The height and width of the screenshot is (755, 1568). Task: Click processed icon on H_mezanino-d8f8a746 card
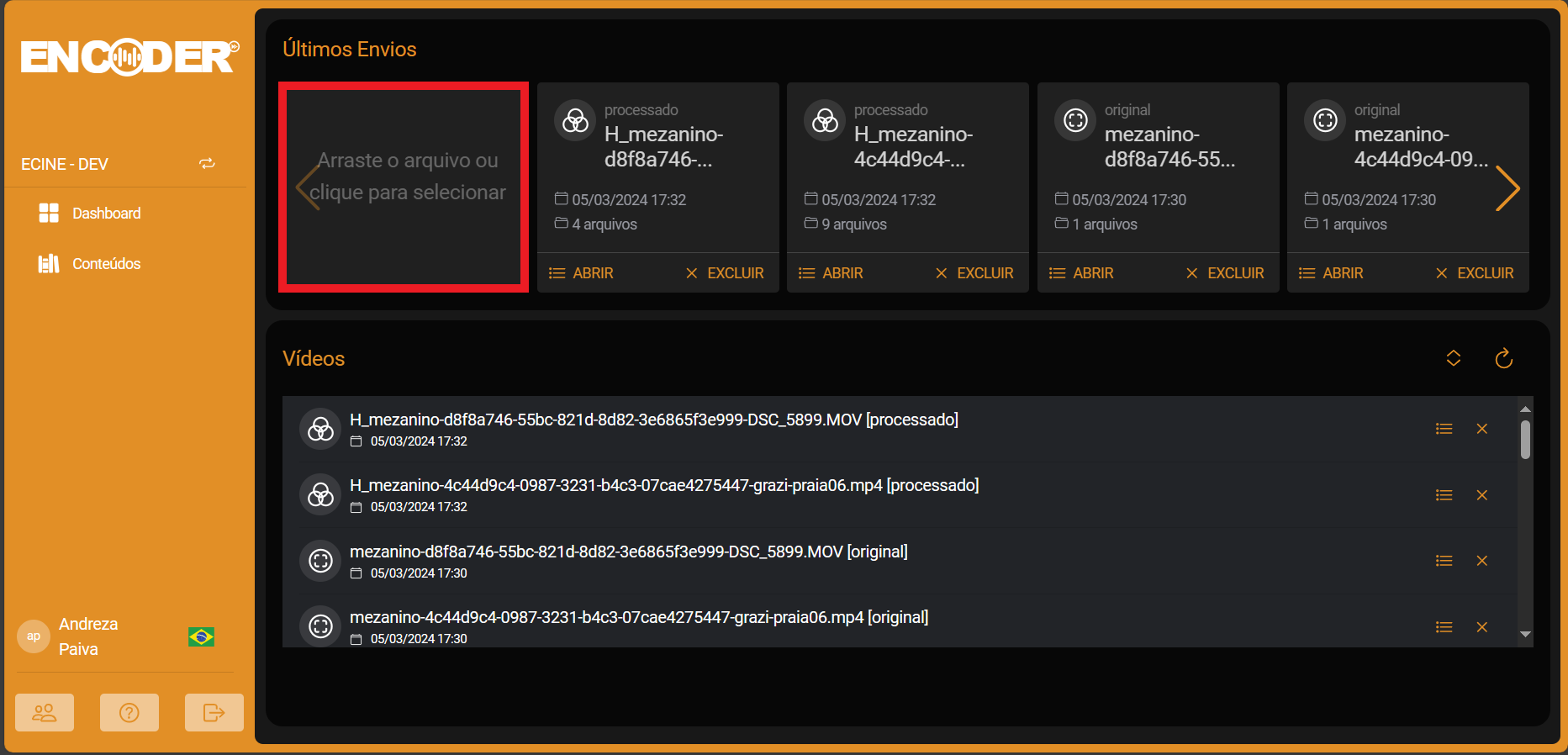tap(575, 121)
